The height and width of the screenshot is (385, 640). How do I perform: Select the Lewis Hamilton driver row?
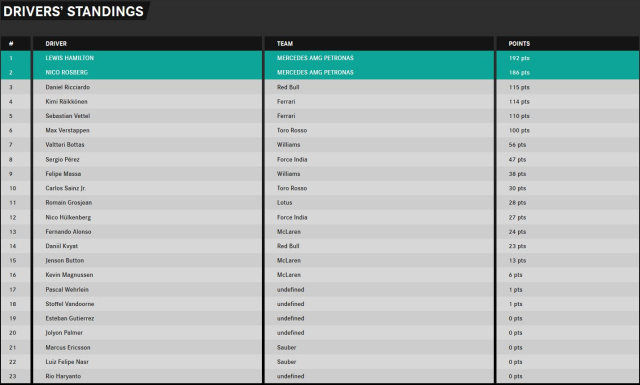point(320,58)
